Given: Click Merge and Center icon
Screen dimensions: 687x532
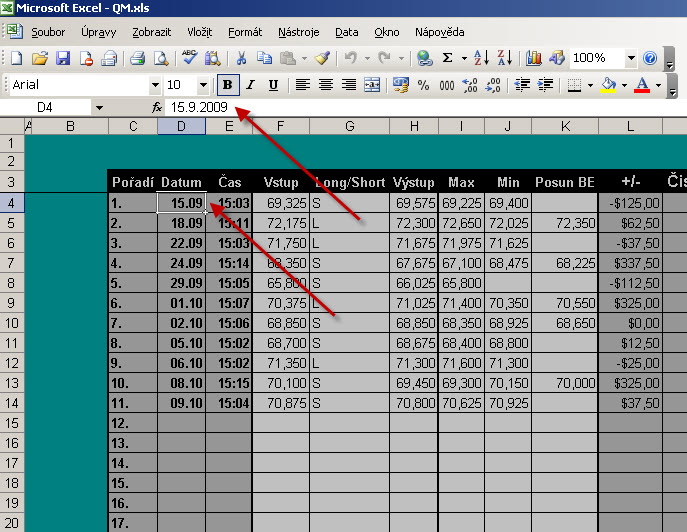Looking at the screenshot, I should (372, 85).
